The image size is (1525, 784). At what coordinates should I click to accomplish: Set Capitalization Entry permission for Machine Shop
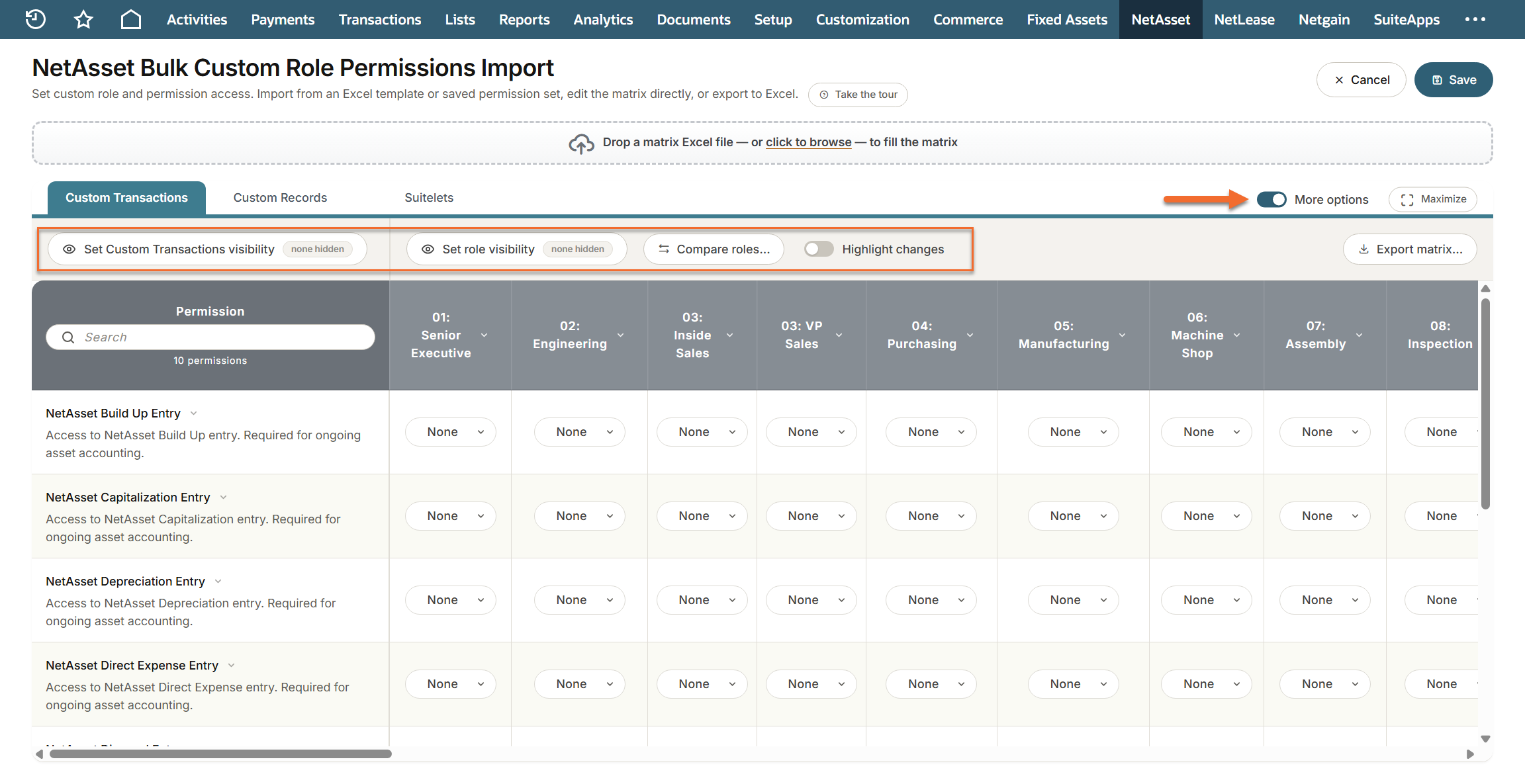1207,516
